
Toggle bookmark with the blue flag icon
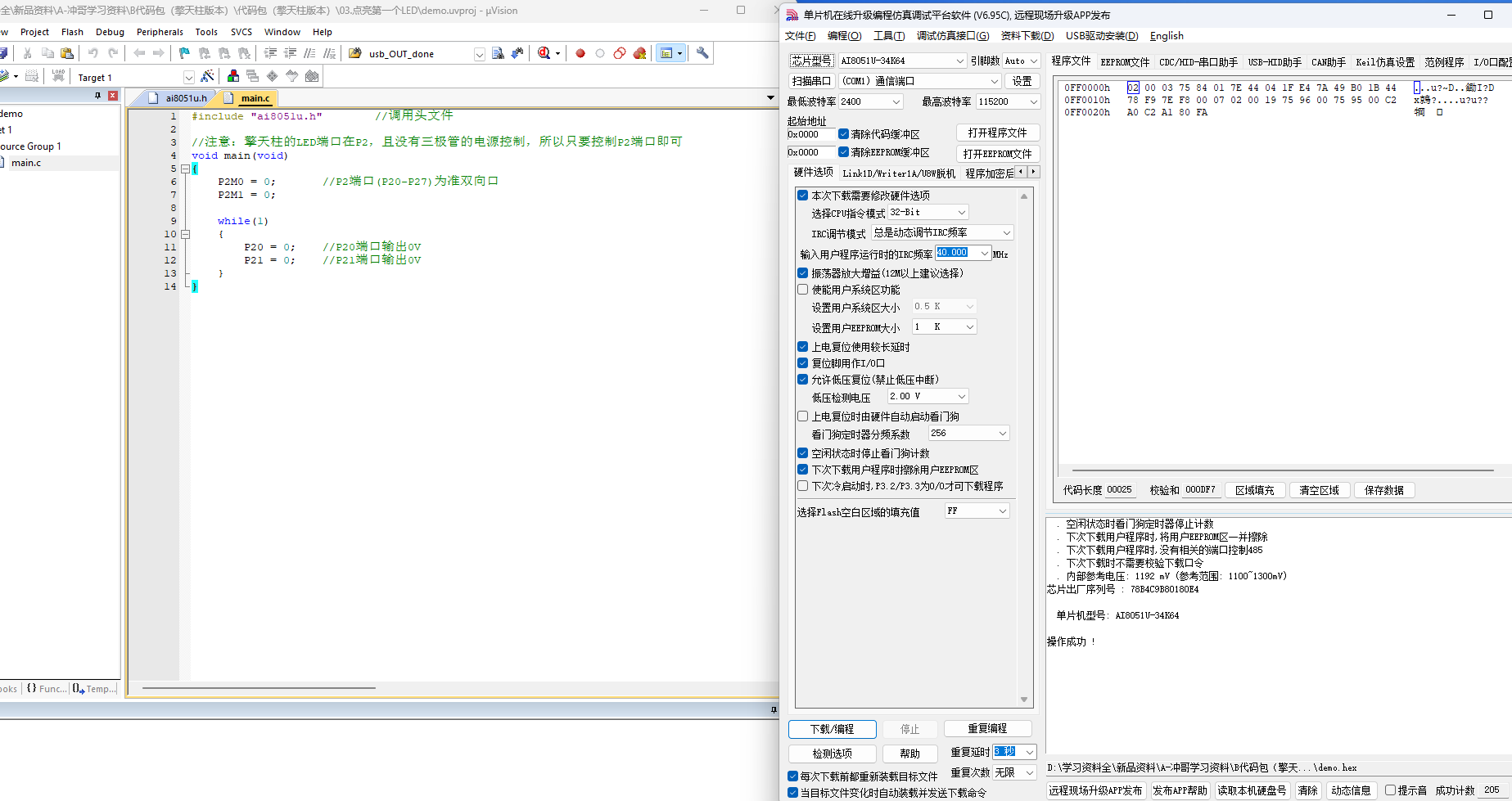coord(184,53)
